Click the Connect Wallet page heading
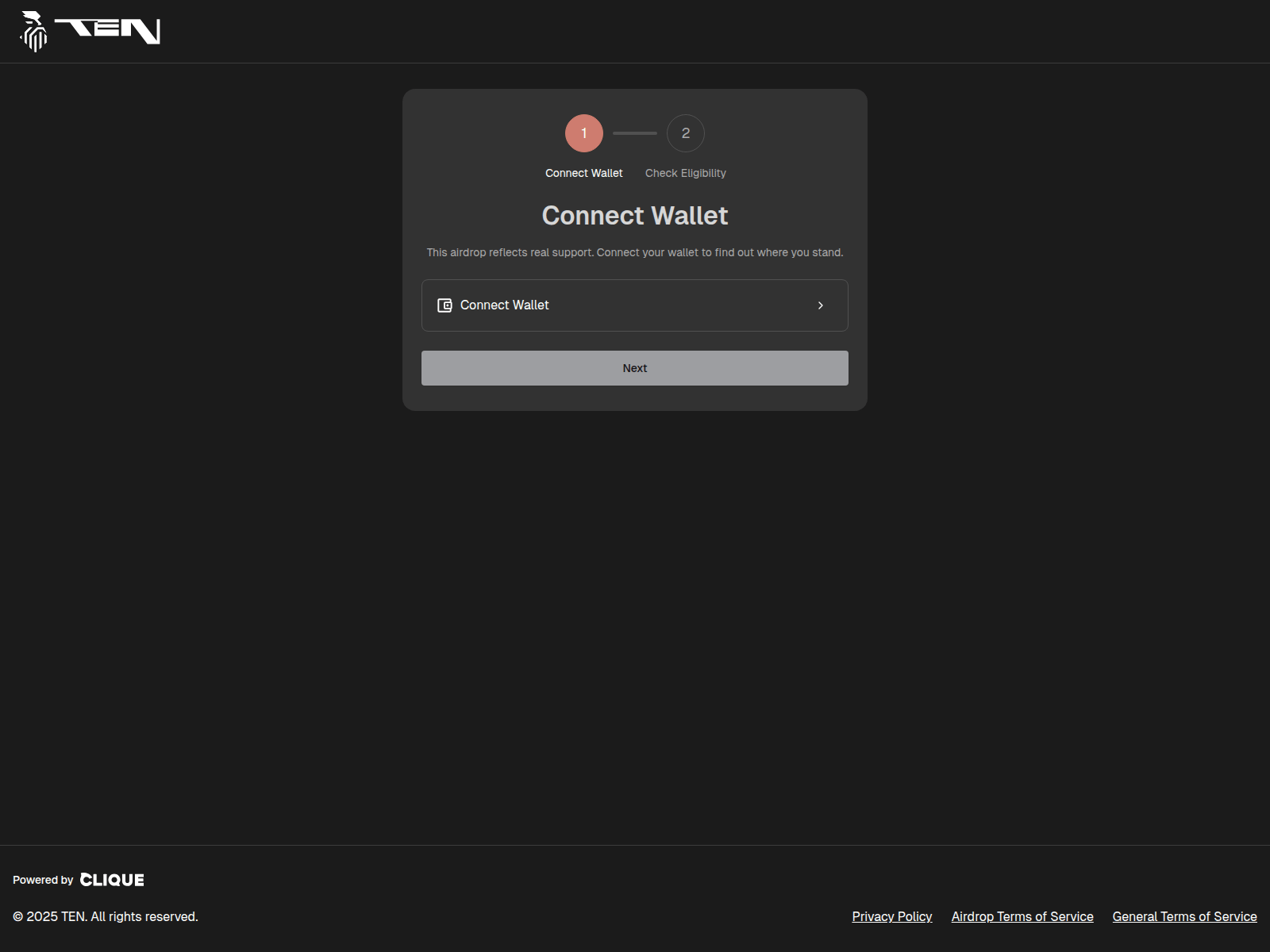Screen dimensions: 1270x952 (x=634, y=215)
